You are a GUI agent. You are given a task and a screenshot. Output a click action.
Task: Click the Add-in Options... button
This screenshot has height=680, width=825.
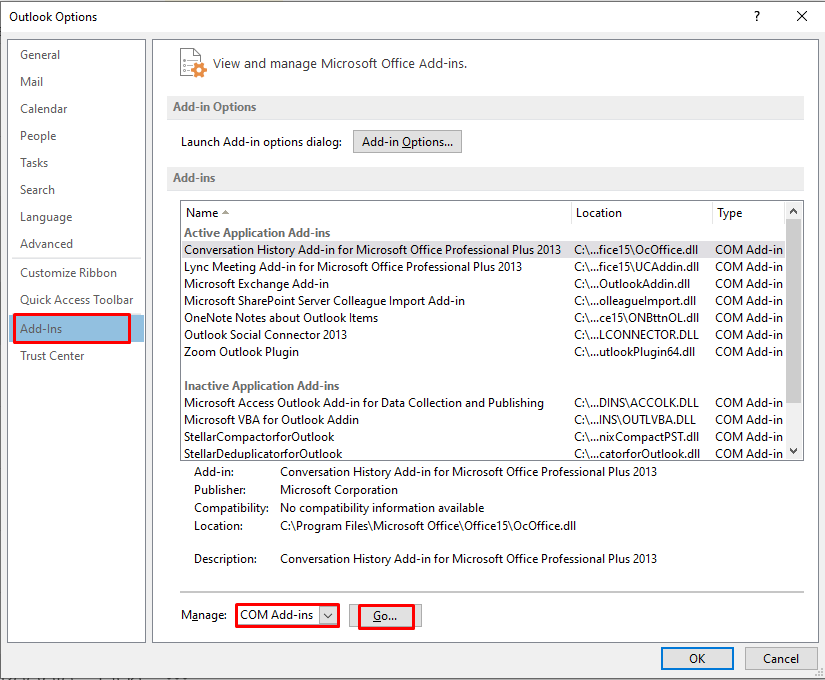(407, 142)
